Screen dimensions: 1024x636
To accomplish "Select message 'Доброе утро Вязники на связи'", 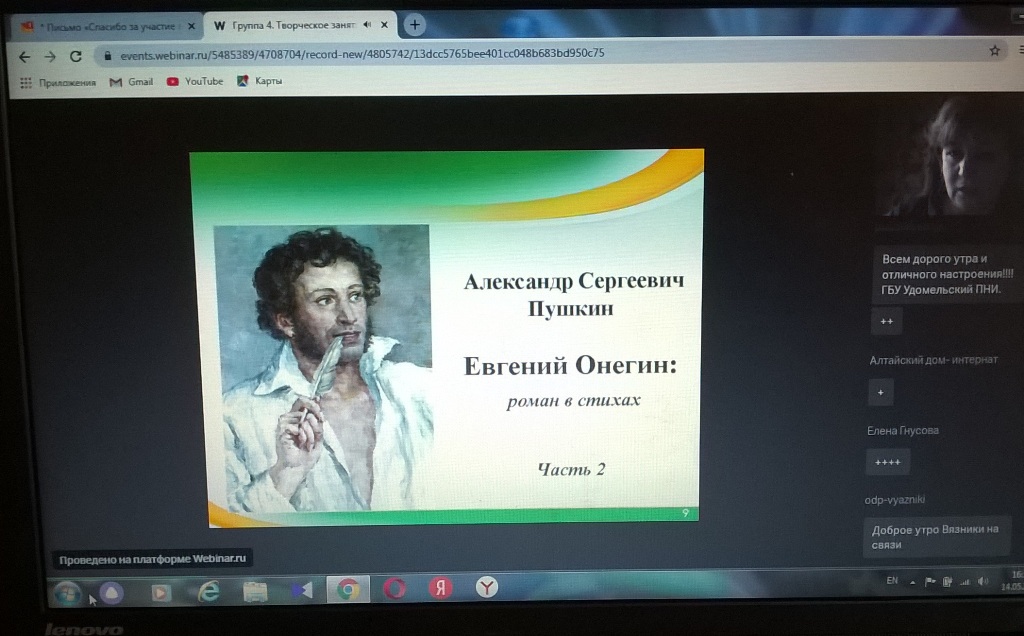I will (936, 537).
